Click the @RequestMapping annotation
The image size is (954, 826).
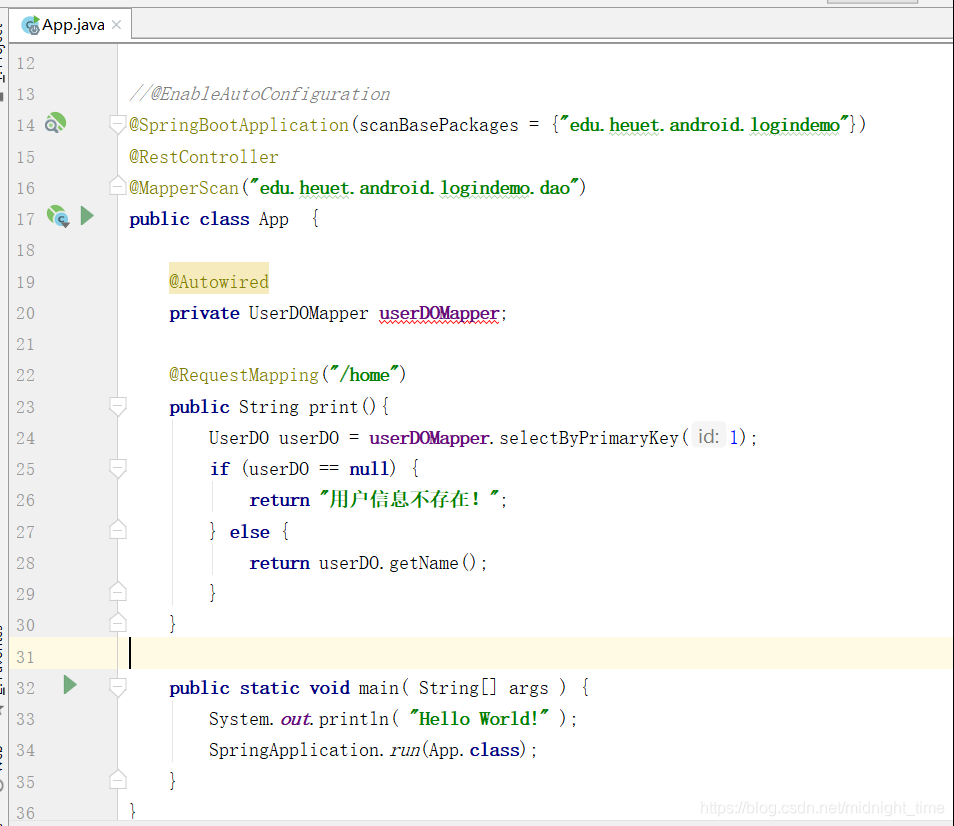point(244,375)
